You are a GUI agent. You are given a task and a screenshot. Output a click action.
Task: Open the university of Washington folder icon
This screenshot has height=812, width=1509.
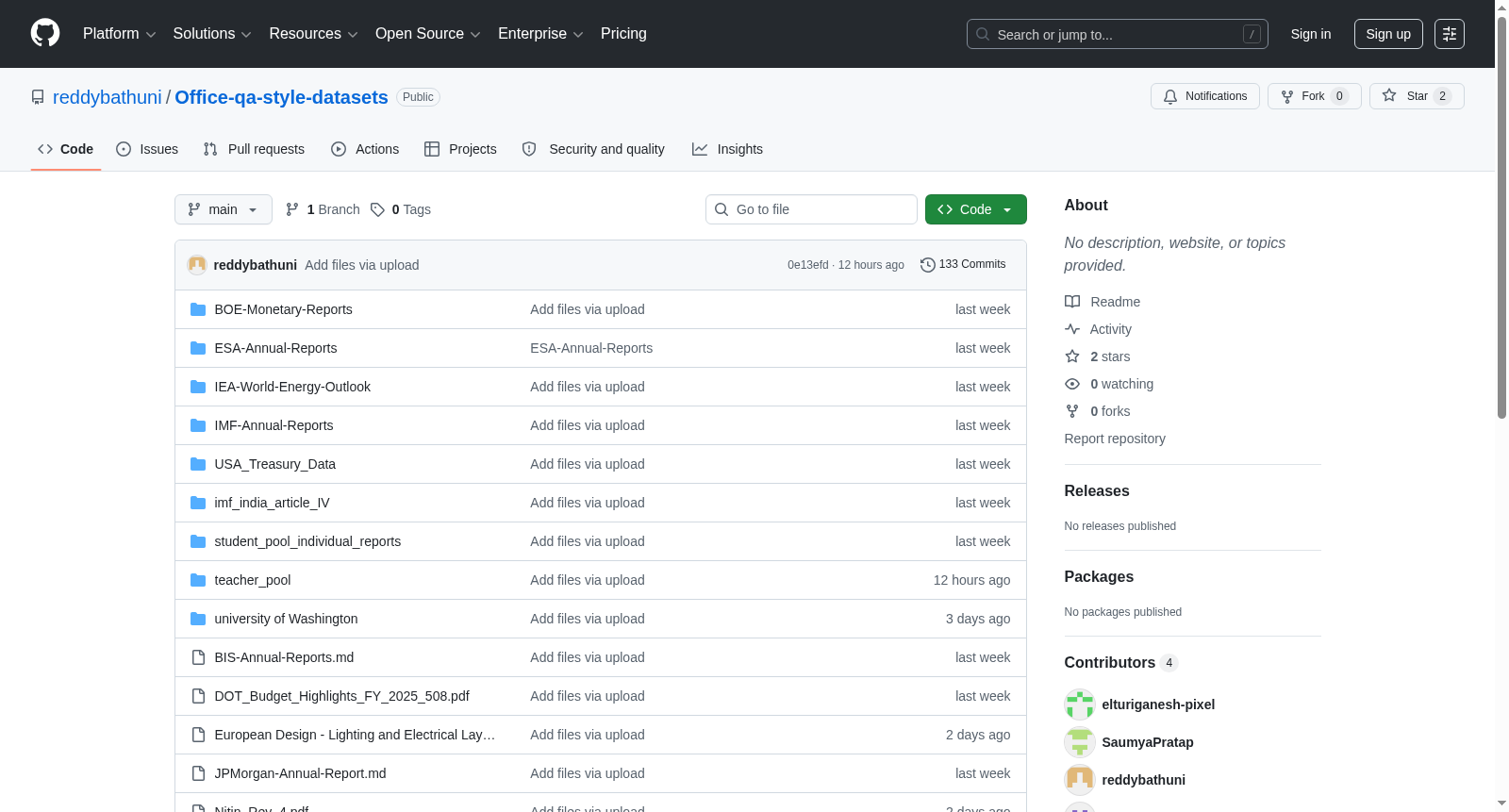pyautogui.click(x=198, y=619)
